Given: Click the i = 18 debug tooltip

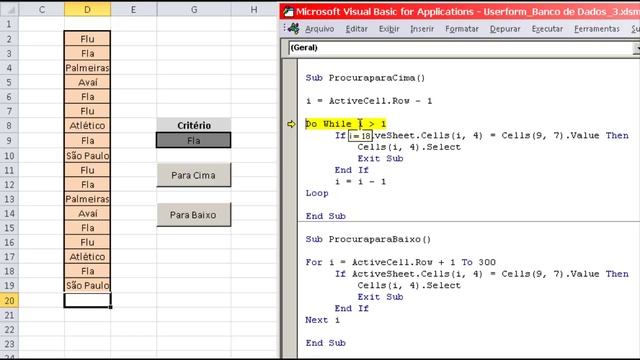Looking at the screenshot, I should (x=360, y=136).
